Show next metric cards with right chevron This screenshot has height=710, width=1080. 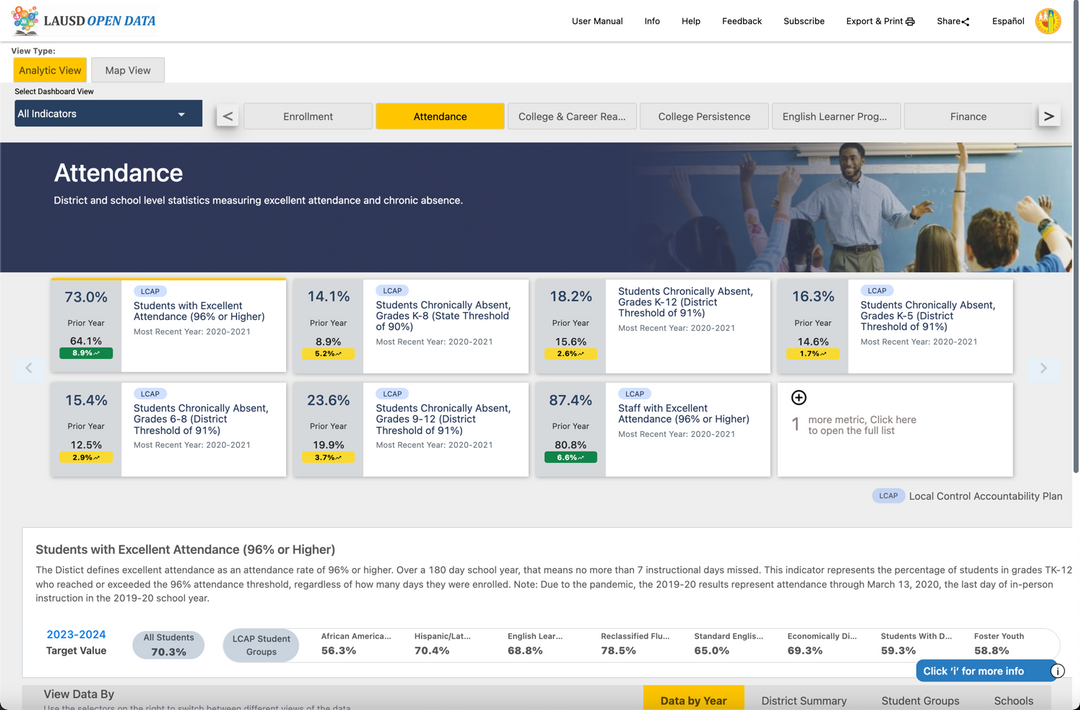[1043, 368]
